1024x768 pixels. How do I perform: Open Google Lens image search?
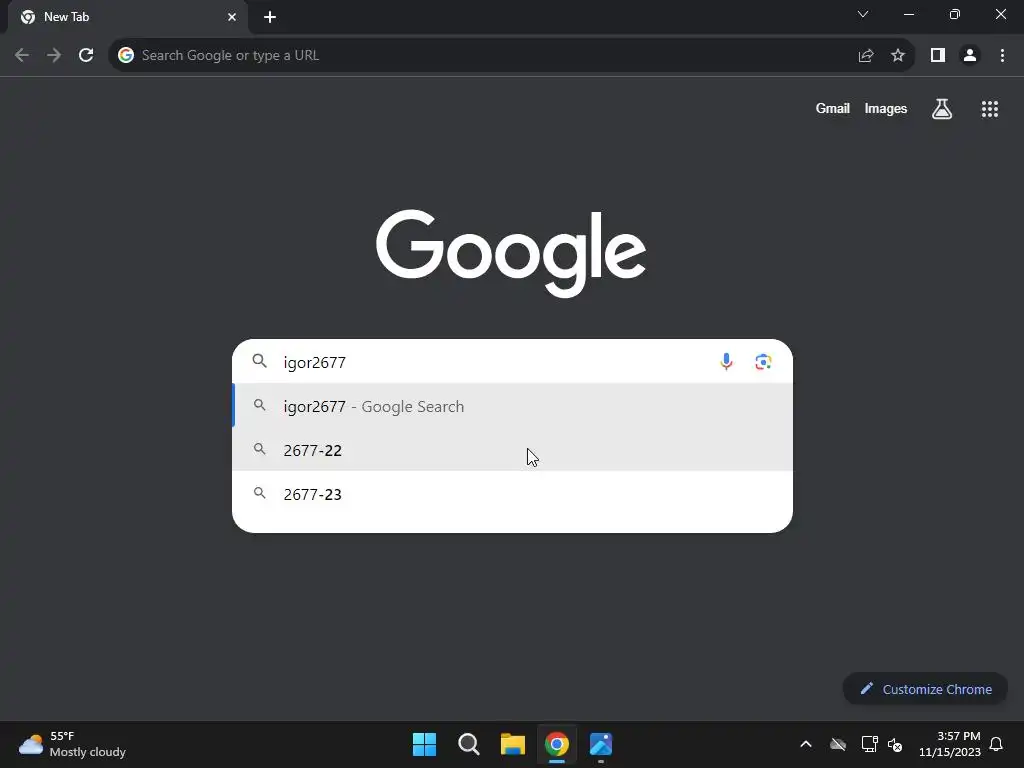click(763, 362)
